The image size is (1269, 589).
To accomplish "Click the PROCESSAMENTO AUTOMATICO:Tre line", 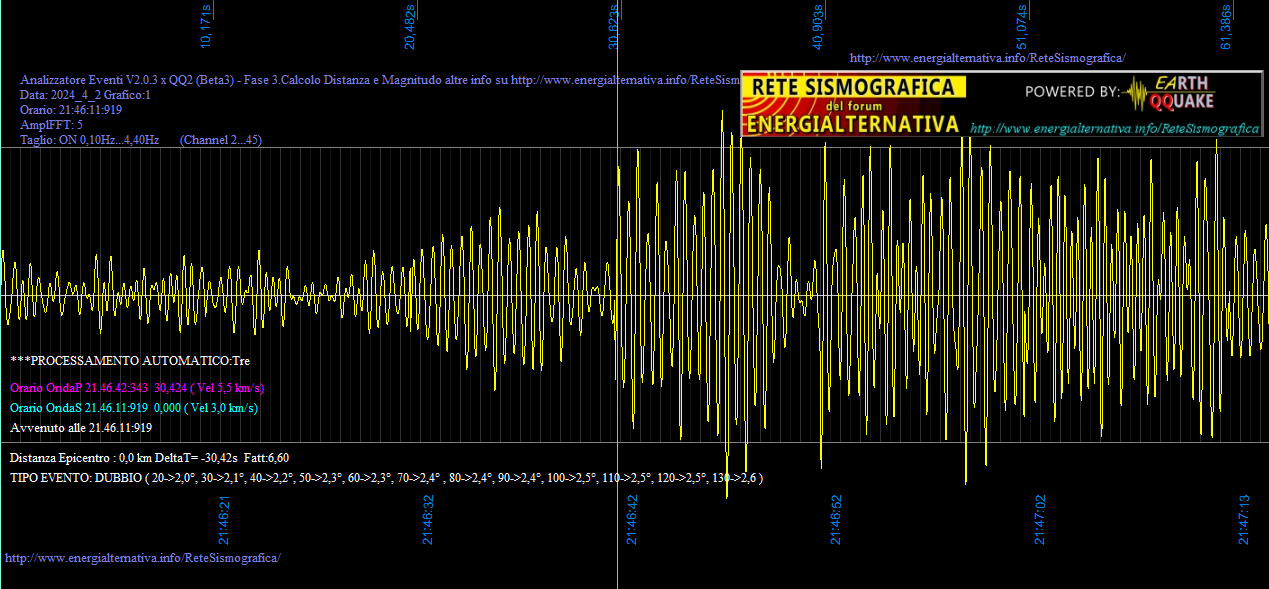I will click(x=130, y=360).
